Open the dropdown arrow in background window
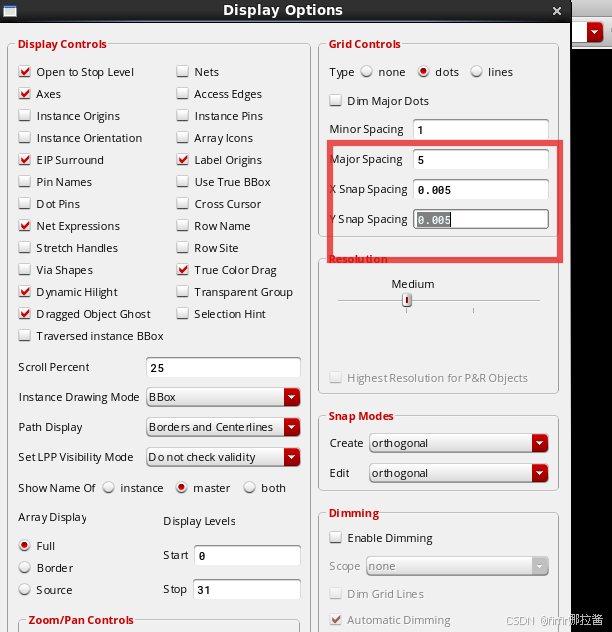The width and height of the screenshot is (612, 632). click(594, 32)
